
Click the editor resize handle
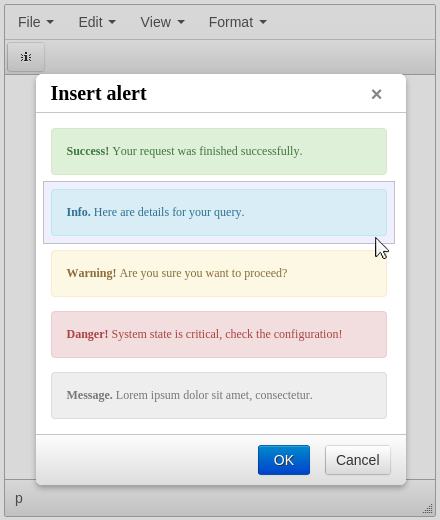428,509
